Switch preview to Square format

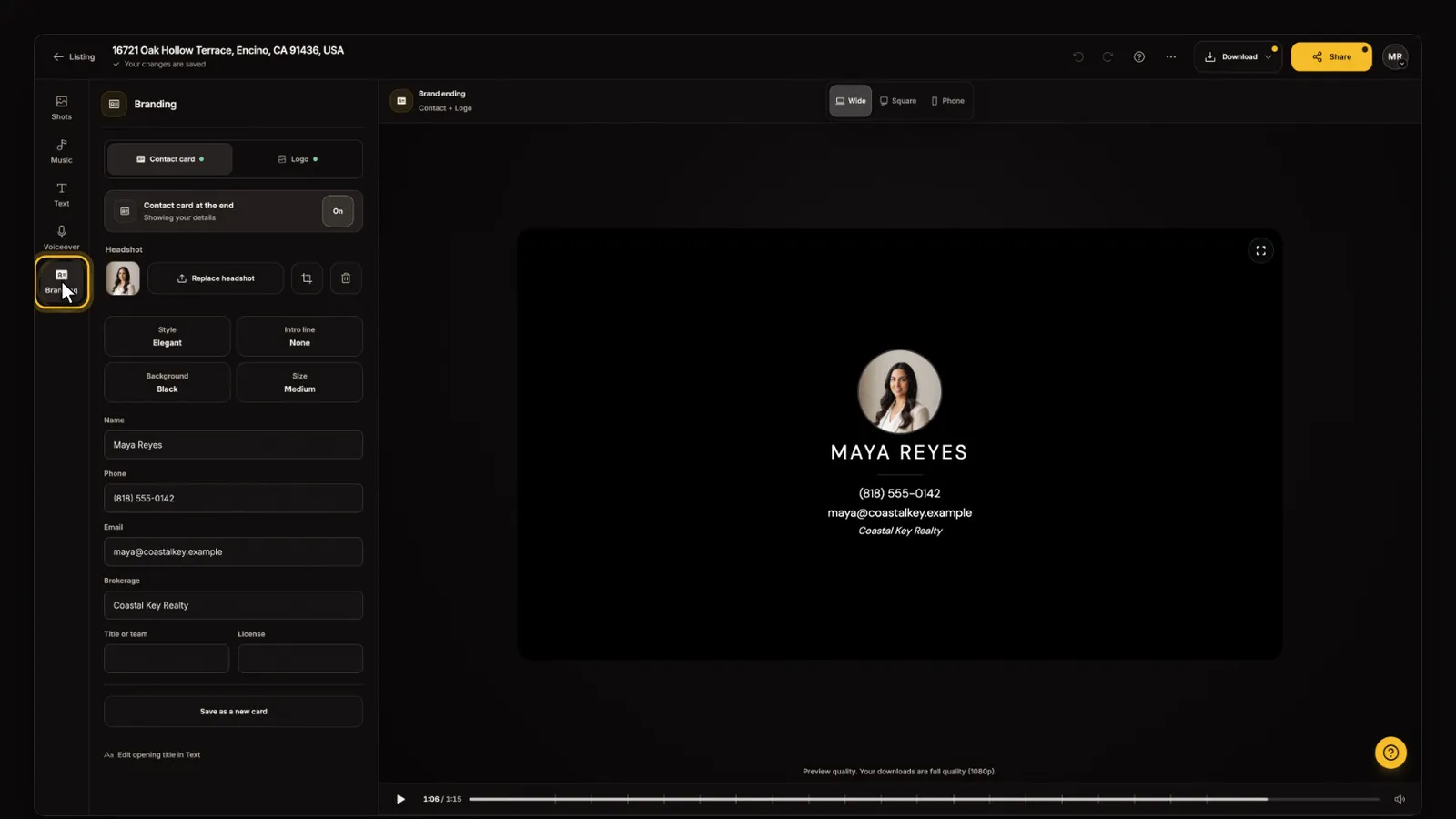click(x=898, y=101)
